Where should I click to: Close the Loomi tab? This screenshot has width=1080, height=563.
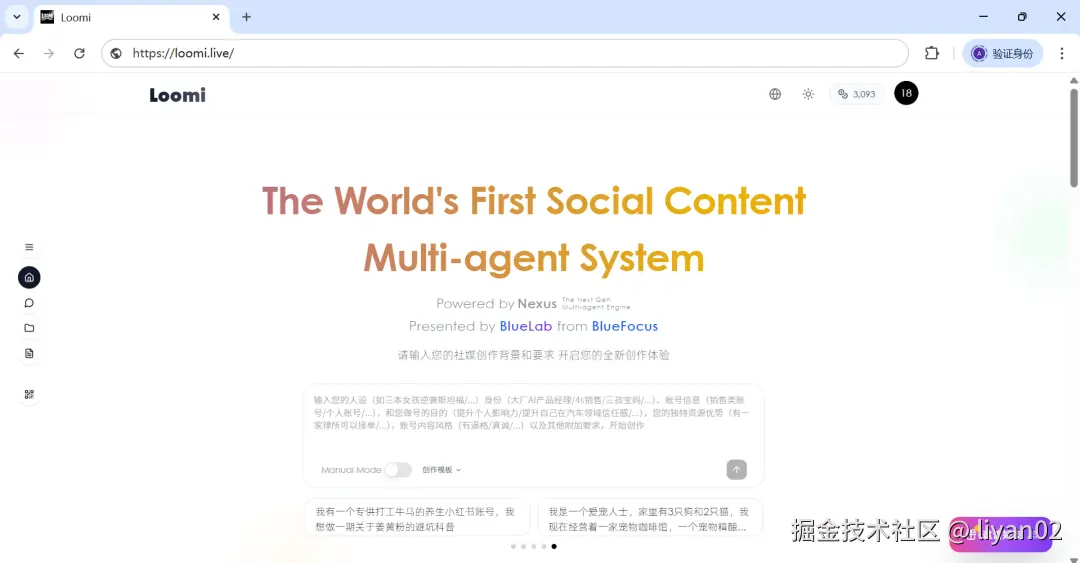(216, 17)
